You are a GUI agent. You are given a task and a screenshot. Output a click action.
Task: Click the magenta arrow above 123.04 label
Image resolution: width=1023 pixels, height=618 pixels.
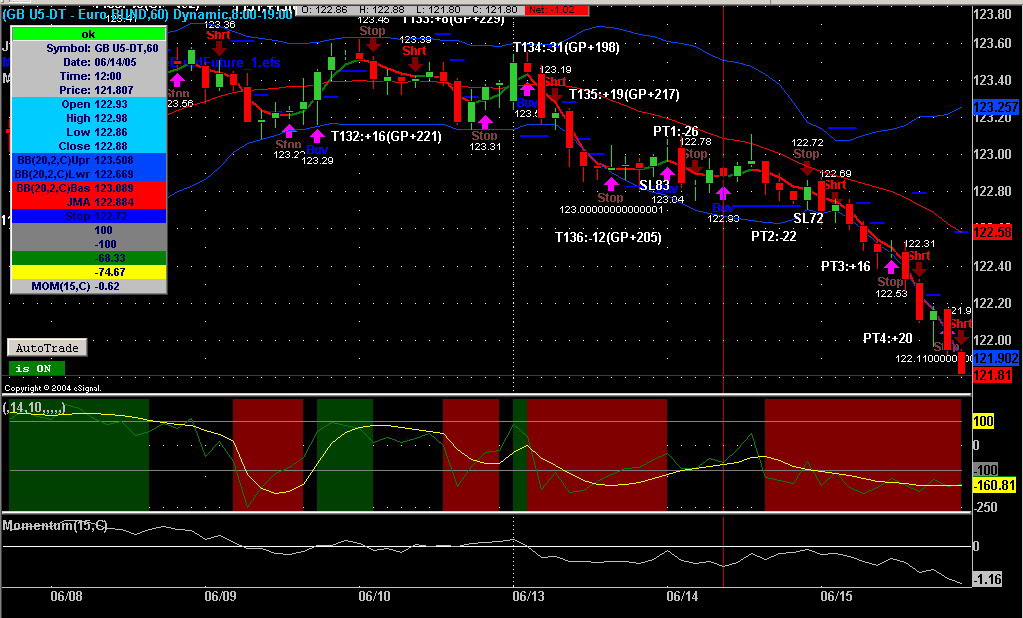[x=667, y=174]
